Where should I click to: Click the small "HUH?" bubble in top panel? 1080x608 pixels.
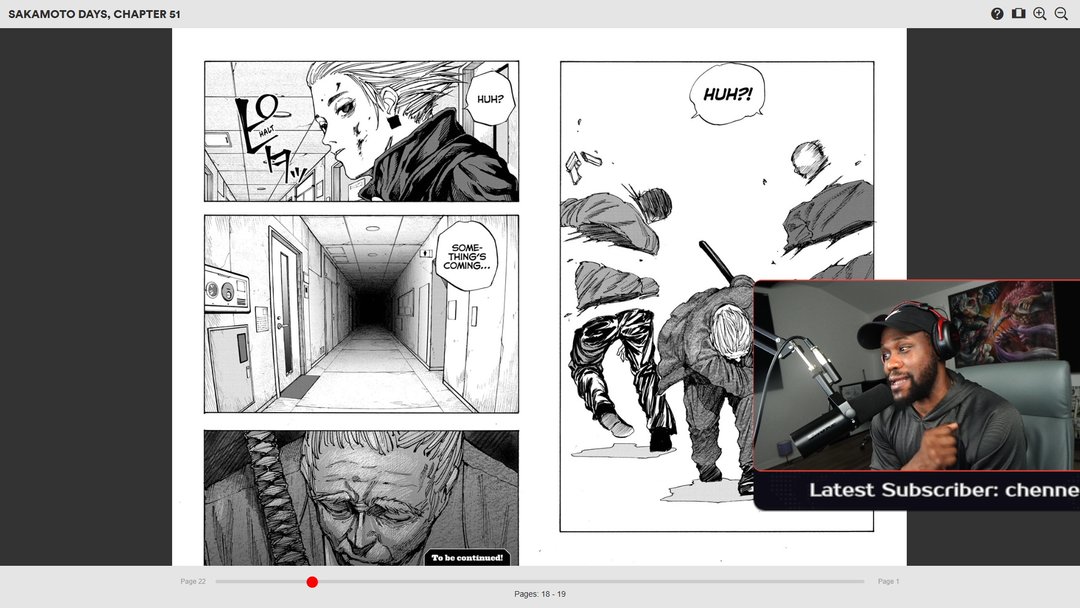click(490, 100)
